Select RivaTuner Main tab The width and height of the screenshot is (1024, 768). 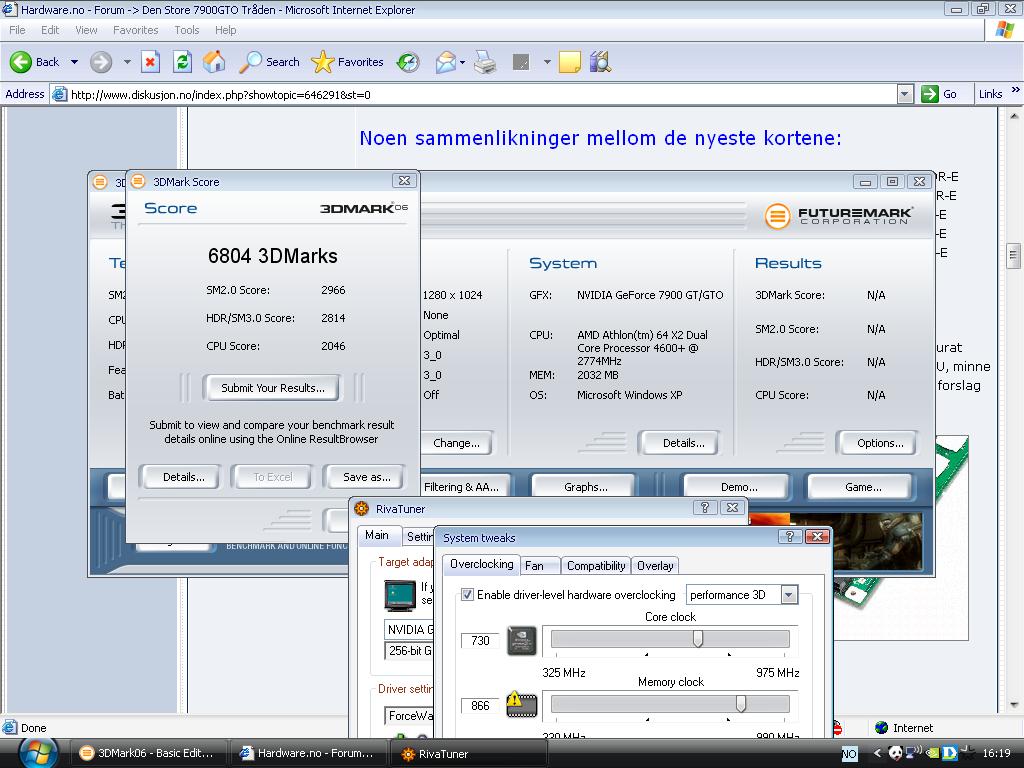[377, 535]
